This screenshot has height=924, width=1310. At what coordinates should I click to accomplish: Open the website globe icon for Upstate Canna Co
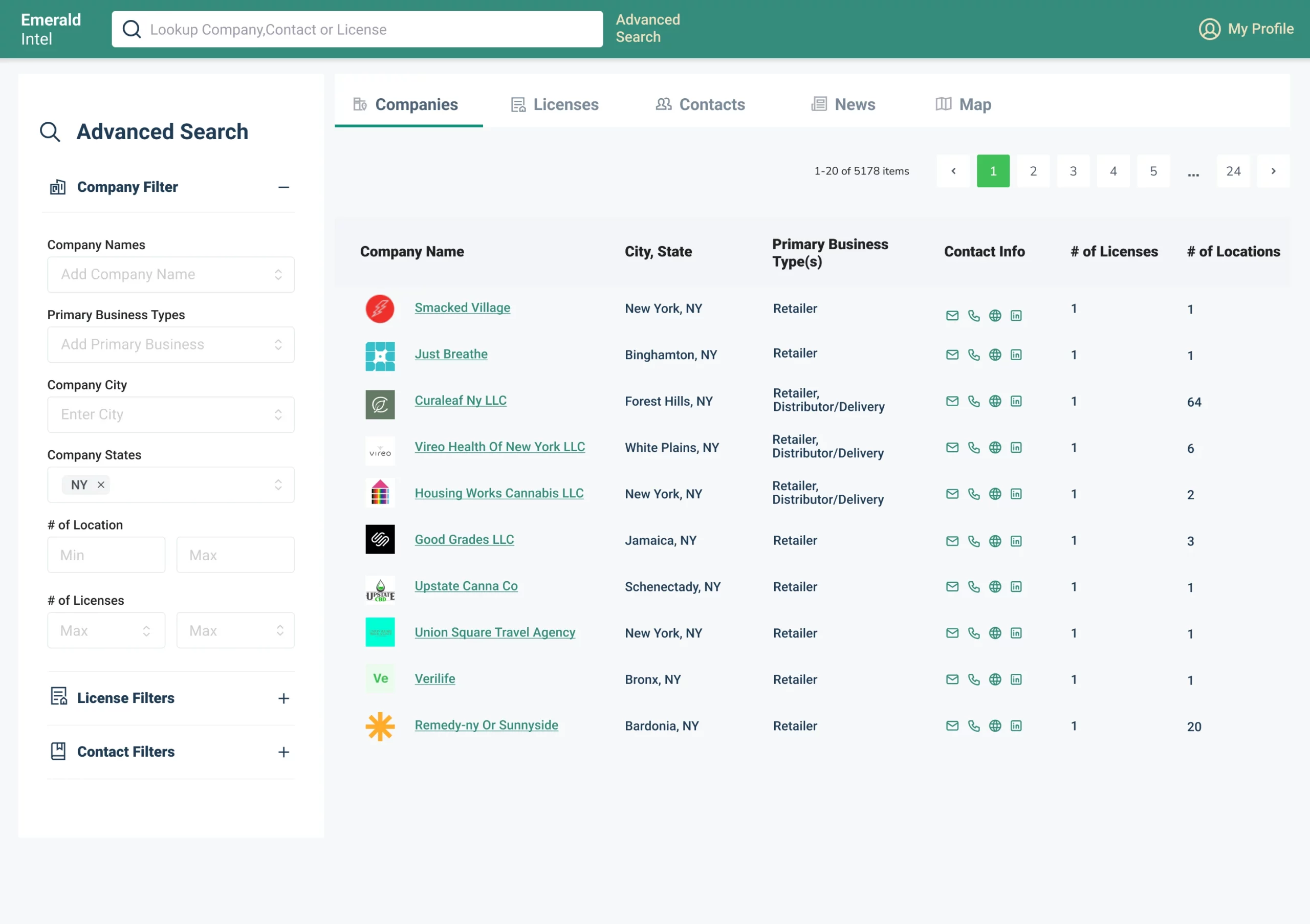[x=995, y=587]
